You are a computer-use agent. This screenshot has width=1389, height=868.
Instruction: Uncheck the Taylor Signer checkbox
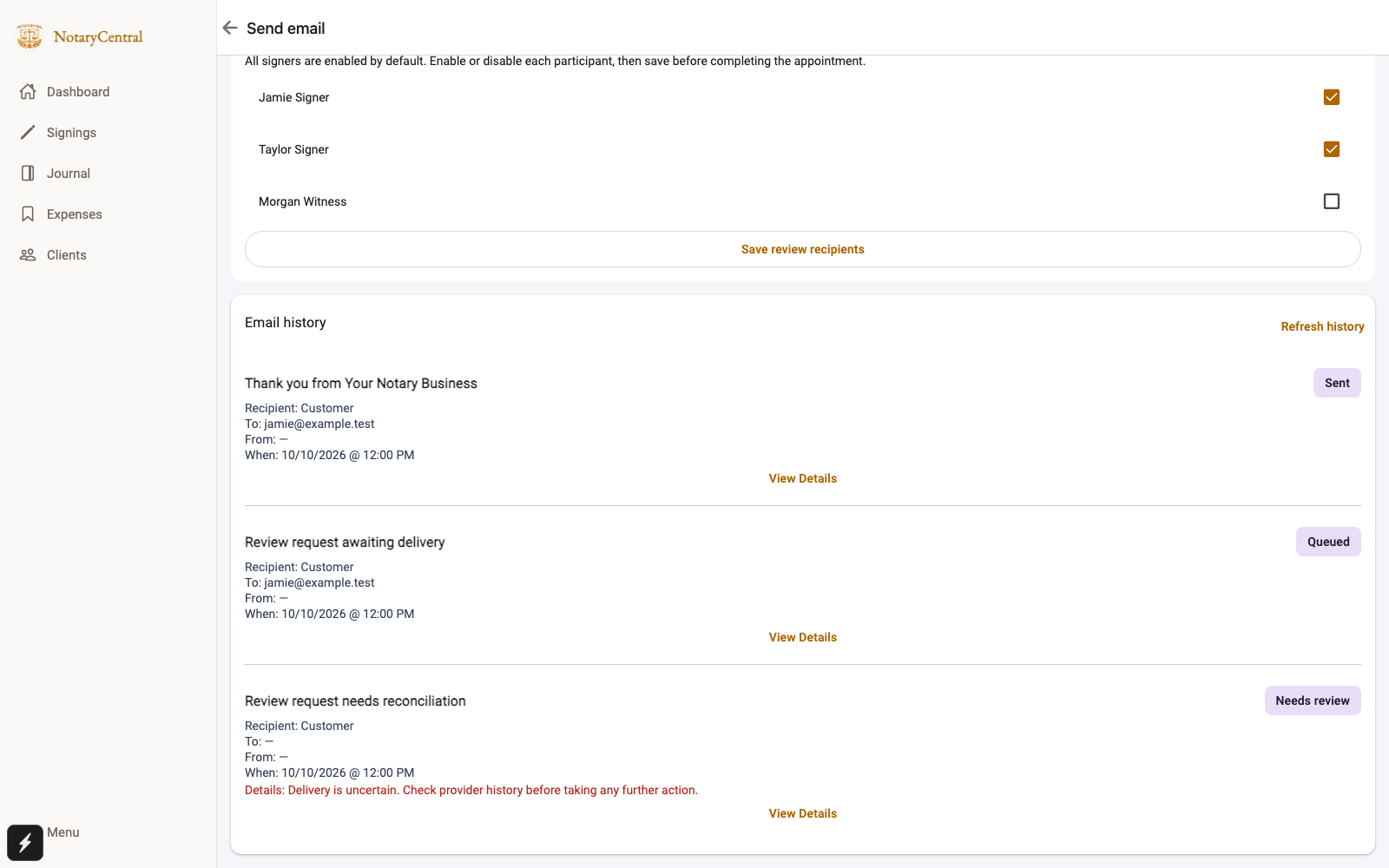pos(1332,149)
